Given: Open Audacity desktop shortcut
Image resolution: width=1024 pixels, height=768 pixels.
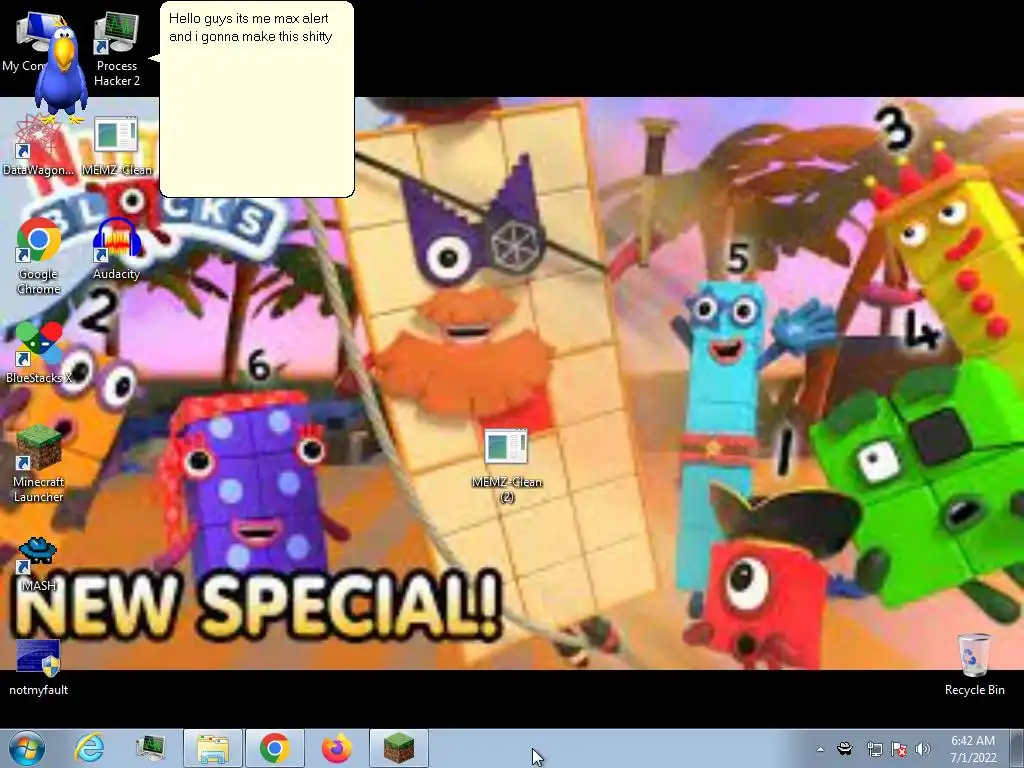Looking at the screenshot, I should [116, 249].
